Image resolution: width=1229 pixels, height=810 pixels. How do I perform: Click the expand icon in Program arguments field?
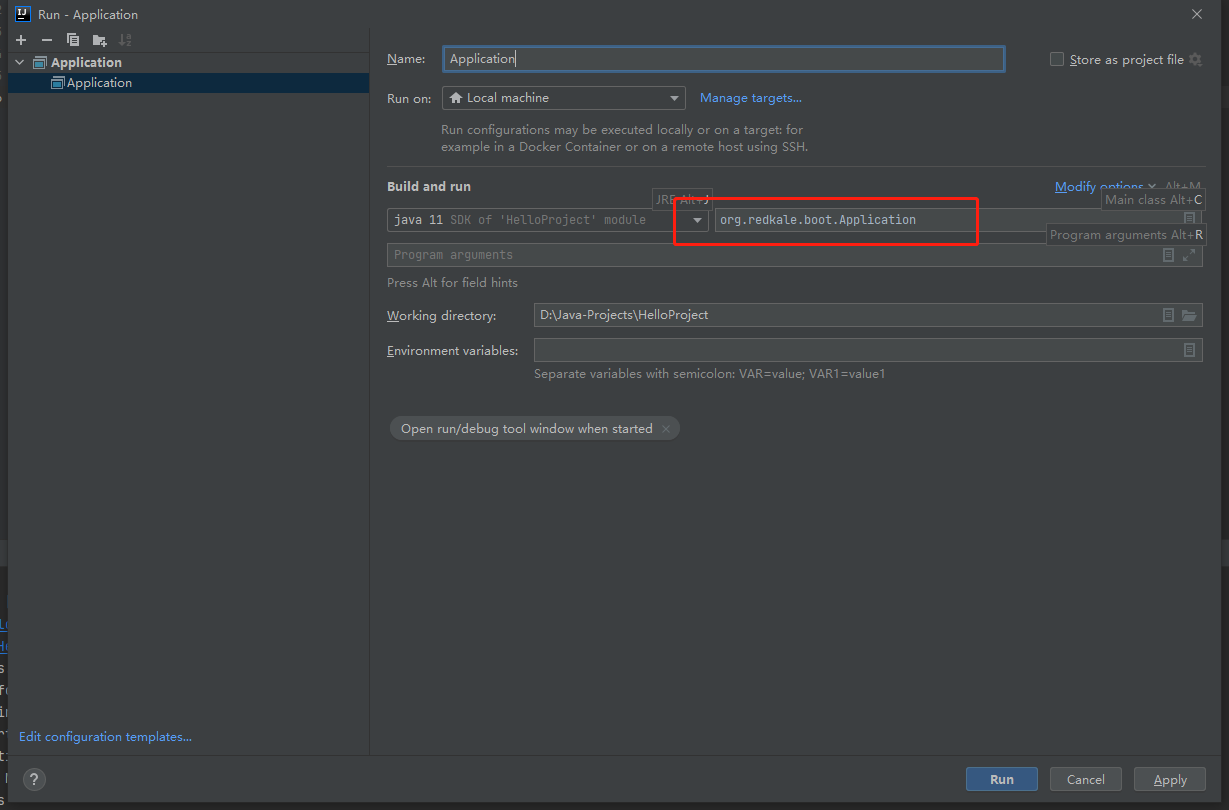tap(1189, 255)
